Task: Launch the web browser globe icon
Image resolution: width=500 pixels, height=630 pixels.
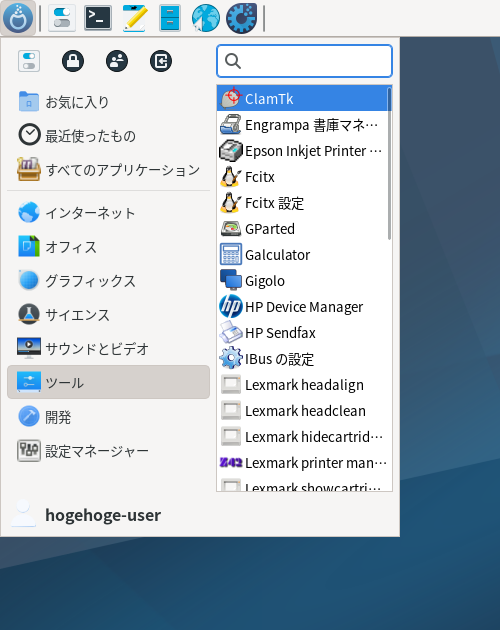Action: pyautogui.click(x=205, y=18)
